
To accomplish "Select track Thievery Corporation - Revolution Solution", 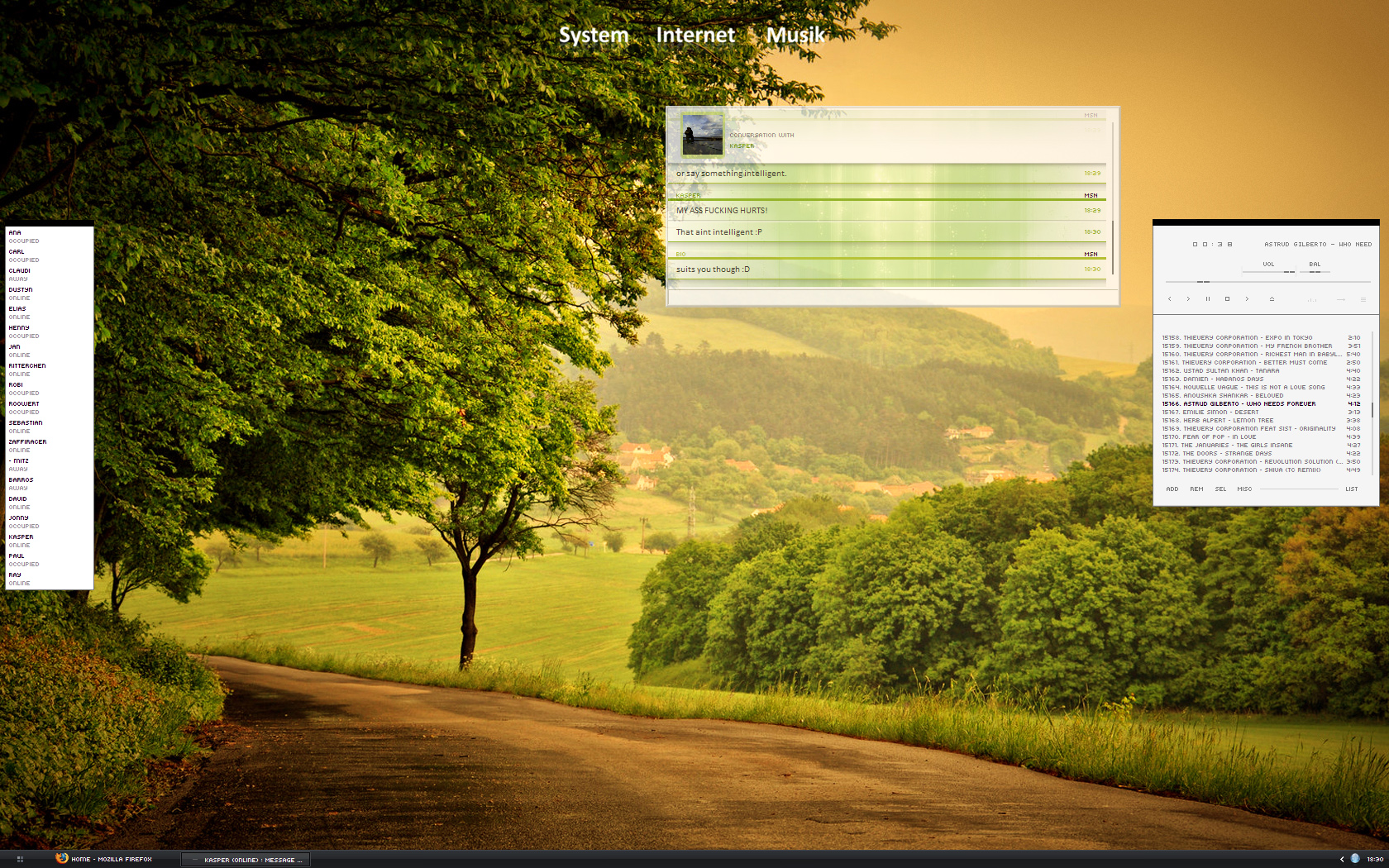I will pyautogui.click(x=1261, y=462).
